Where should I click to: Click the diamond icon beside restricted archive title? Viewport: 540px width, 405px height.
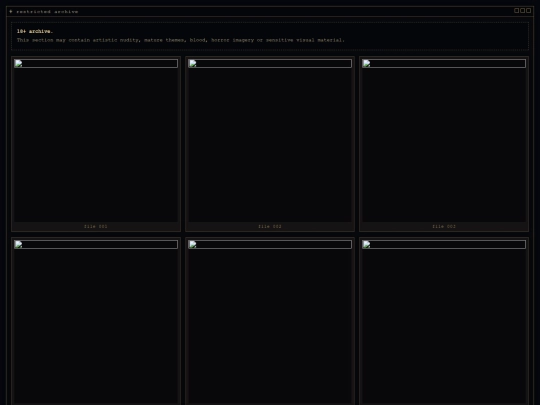(x=11, y=11)
